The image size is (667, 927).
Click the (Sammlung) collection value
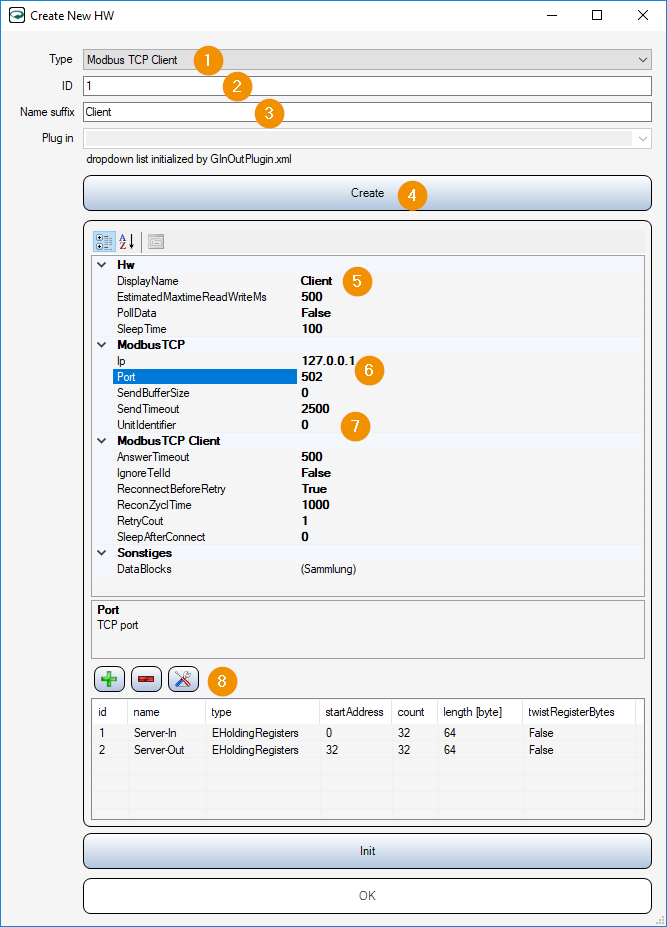[x=328, y=569]
